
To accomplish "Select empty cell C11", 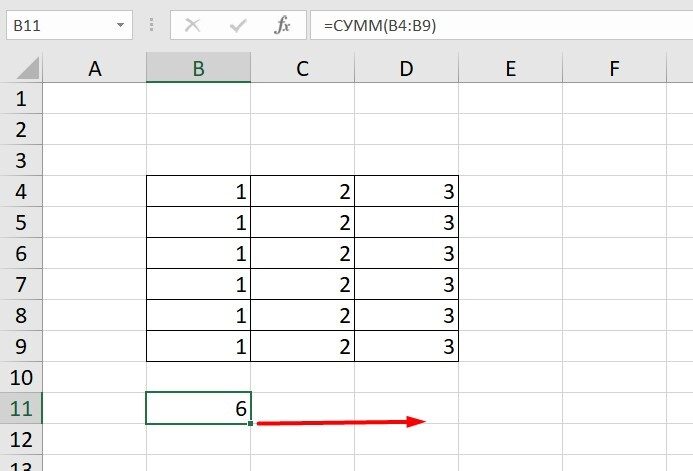I will coord(302,408).
